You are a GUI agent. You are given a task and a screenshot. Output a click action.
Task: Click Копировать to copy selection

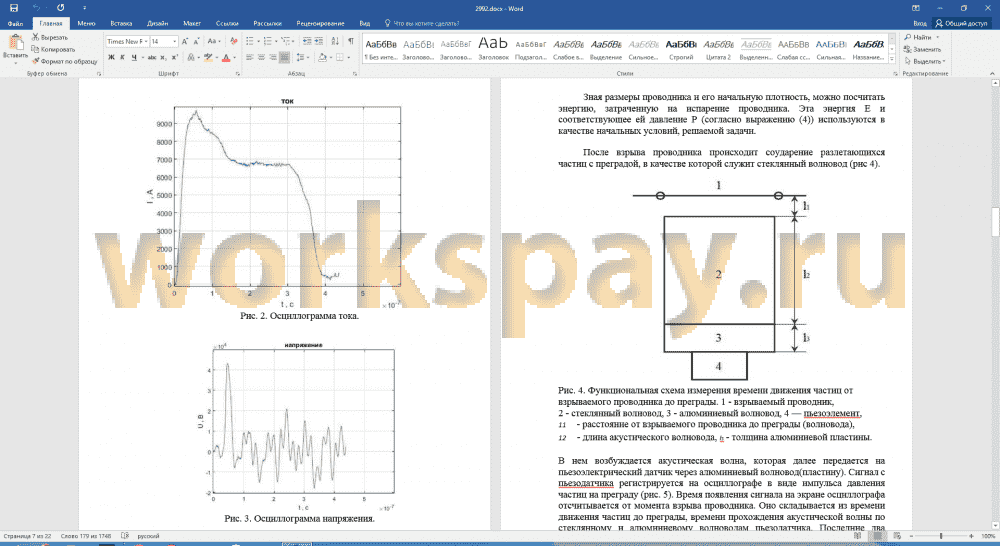[x=54, y=49]
